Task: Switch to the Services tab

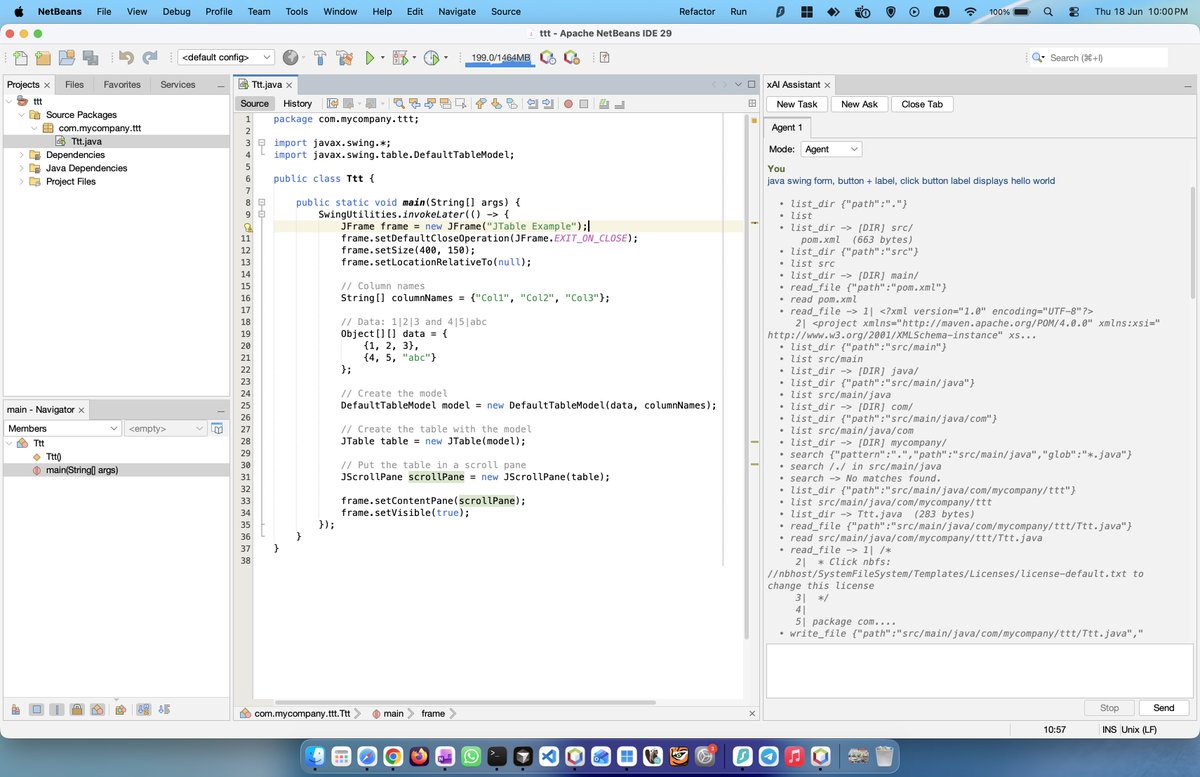Action: (x=178, y=85)
